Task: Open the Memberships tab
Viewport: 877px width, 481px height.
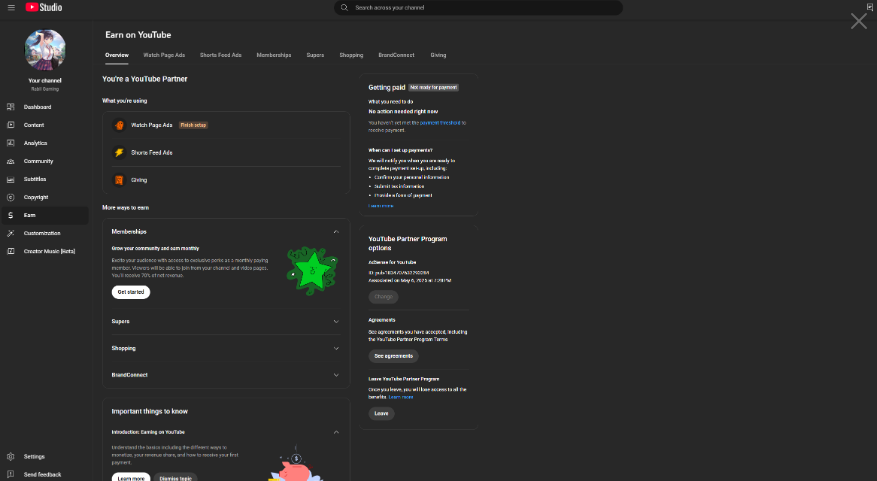Action: click(274, 55)
